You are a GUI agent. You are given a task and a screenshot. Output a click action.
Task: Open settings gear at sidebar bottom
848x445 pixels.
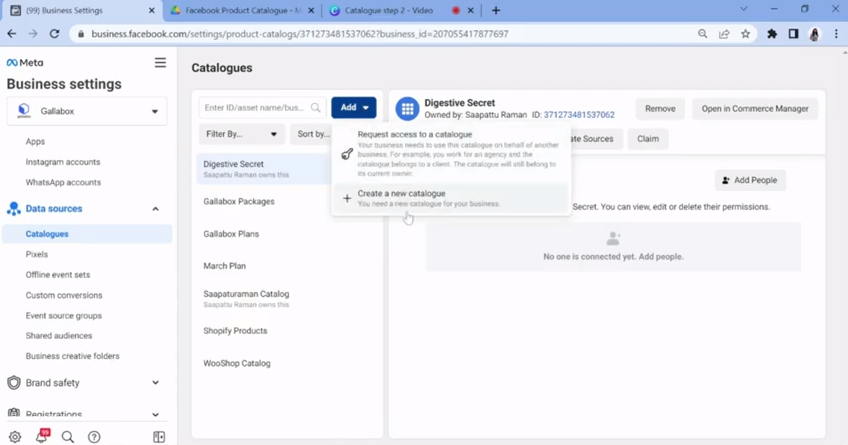[x=15, y=436]
